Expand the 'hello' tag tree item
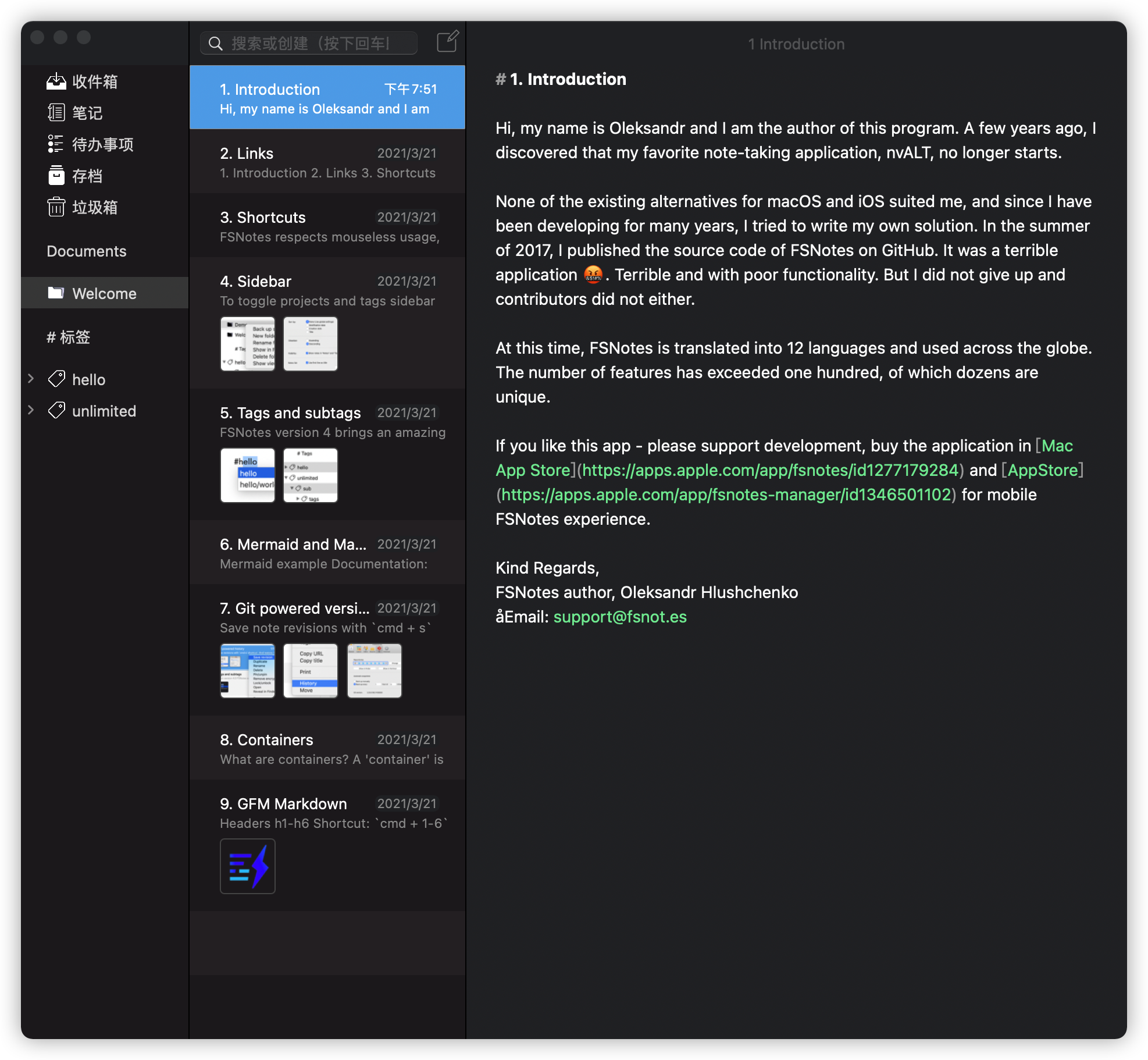 coord(30,378)
